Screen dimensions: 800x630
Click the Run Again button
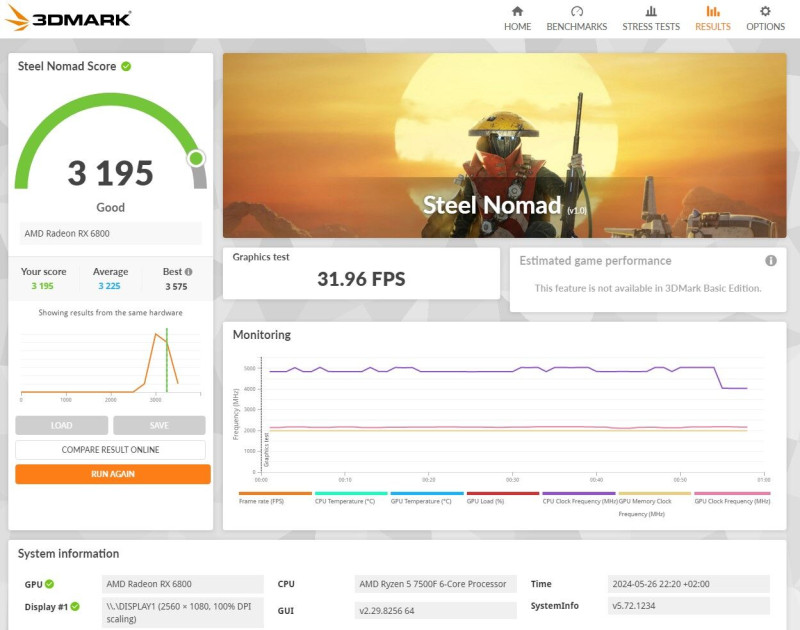(x=113, y=474)
